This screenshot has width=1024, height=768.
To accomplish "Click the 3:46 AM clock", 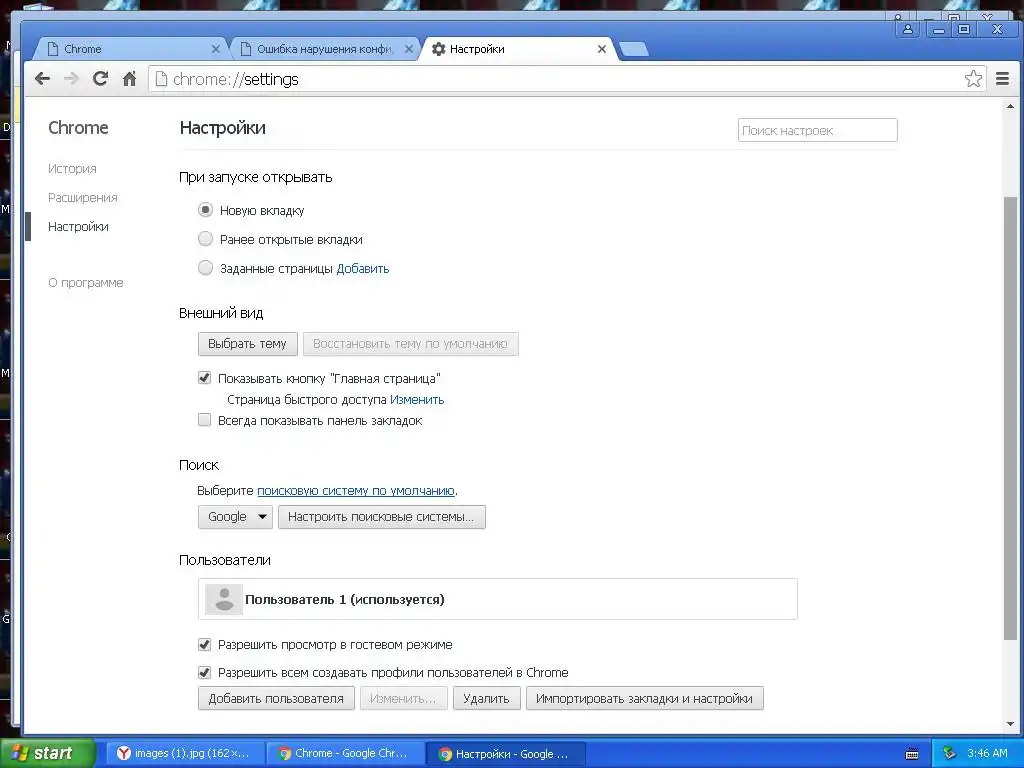I will (987, 753).
